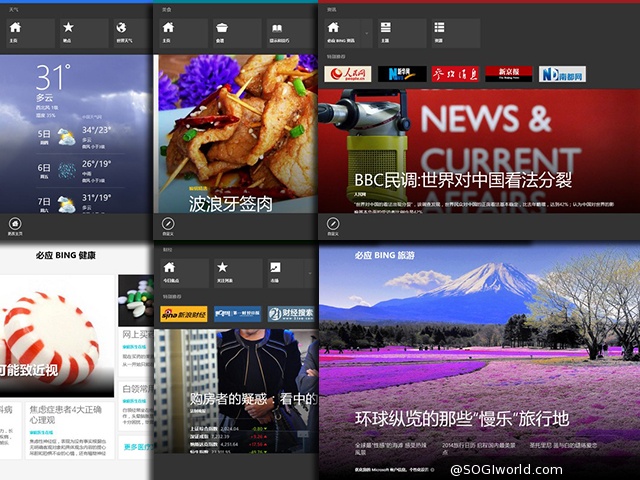Select the 5日 forecast row
640x480 pixels.
tap(80, 137)
